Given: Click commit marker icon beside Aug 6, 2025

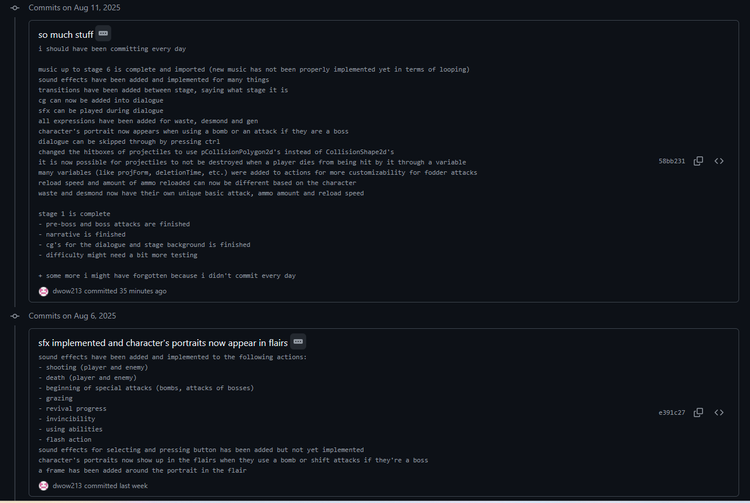Looking at the screenshot, I should pos(15,316).
